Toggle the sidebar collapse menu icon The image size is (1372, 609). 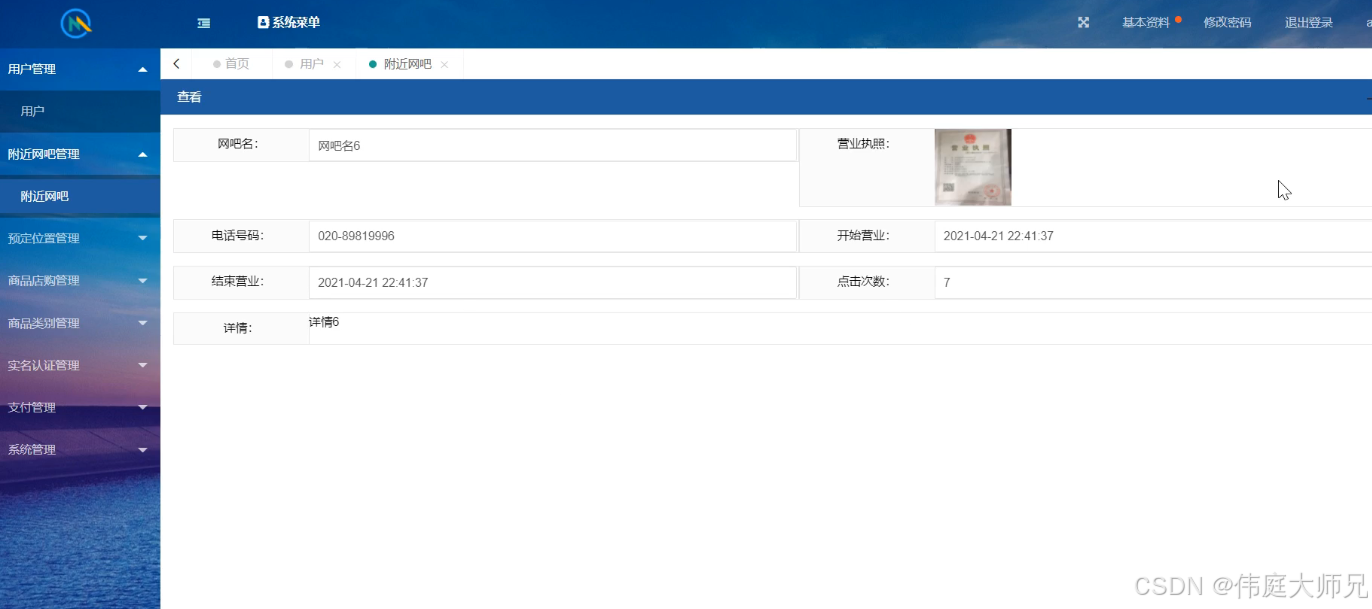pyautogui.click(x=204, y=22)
